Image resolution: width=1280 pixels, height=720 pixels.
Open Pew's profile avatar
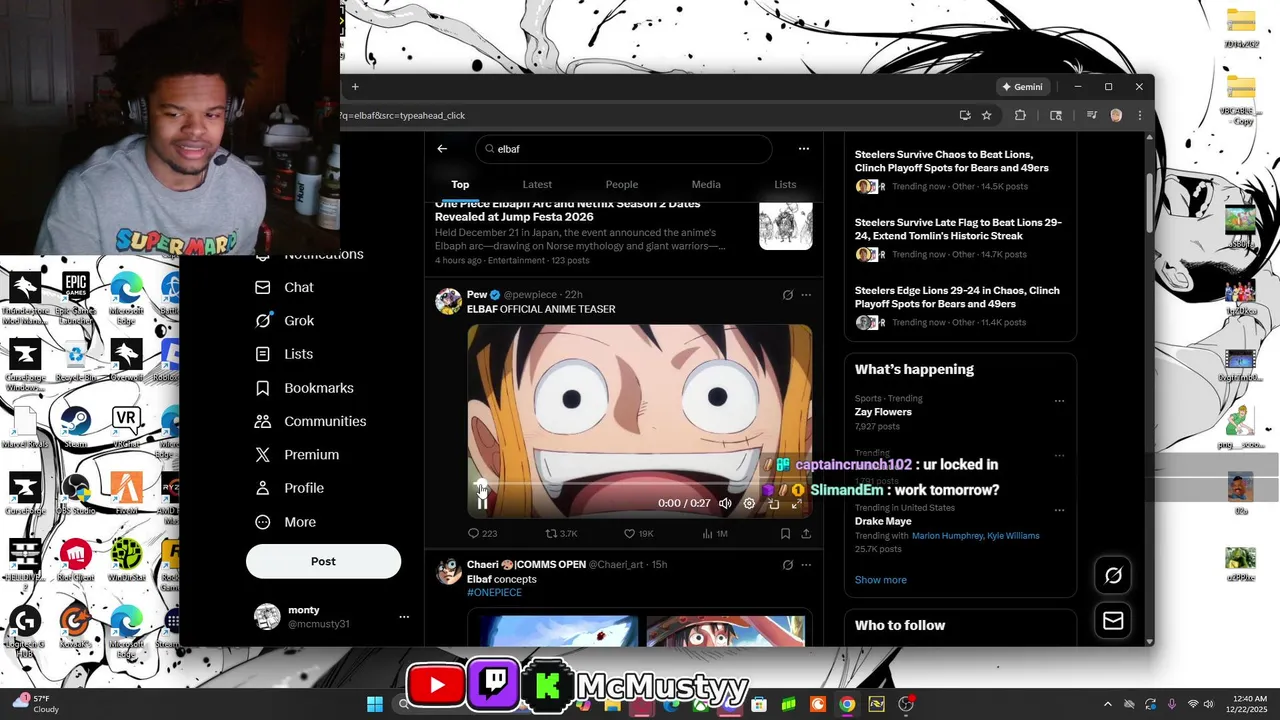pos(448,301)
